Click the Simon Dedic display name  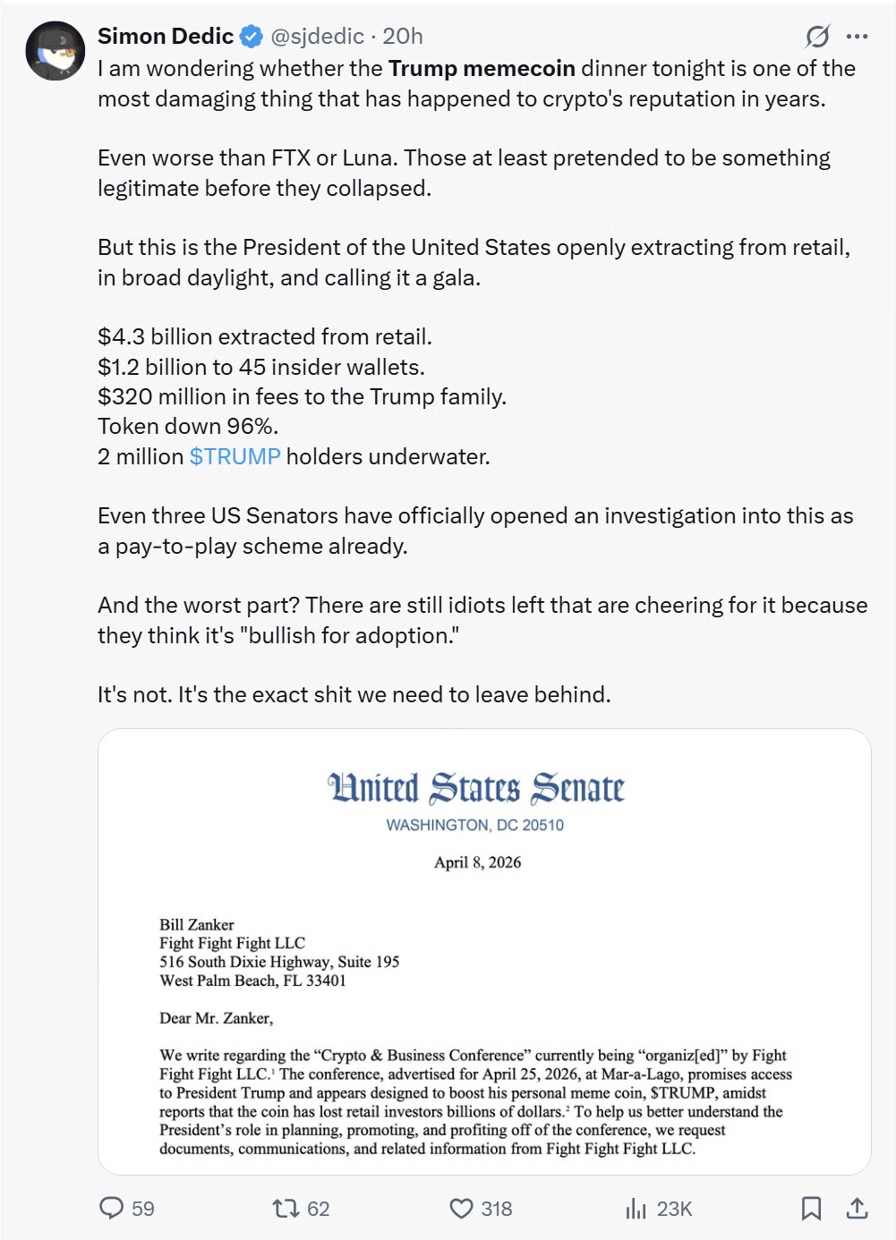[165, 37]
